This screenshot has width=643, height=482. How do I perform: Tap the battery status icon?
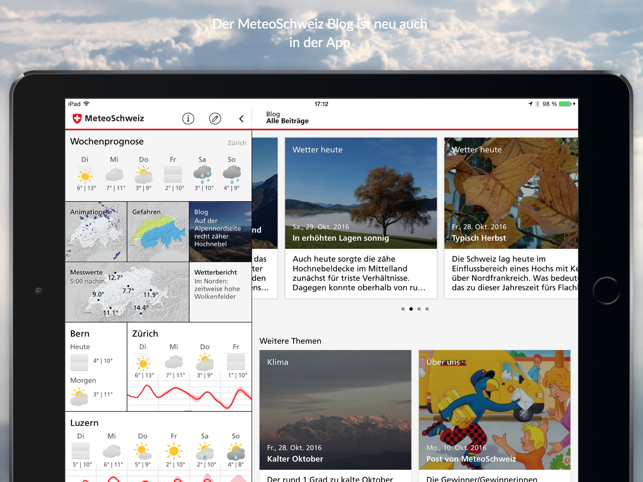click(566, 104)
